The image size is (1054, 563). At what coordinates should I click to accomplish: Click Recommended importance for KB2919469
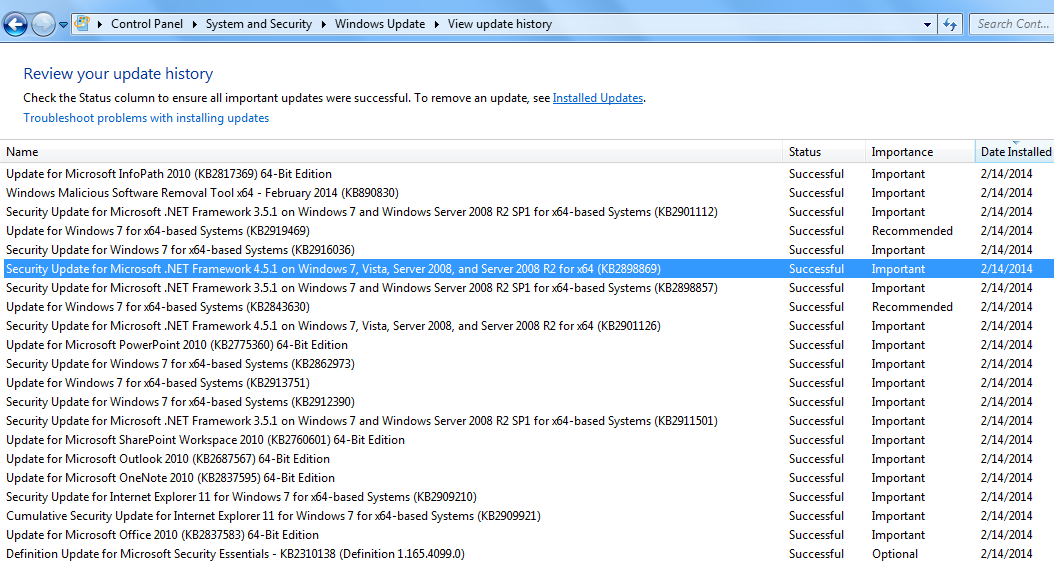pos(912,230)
